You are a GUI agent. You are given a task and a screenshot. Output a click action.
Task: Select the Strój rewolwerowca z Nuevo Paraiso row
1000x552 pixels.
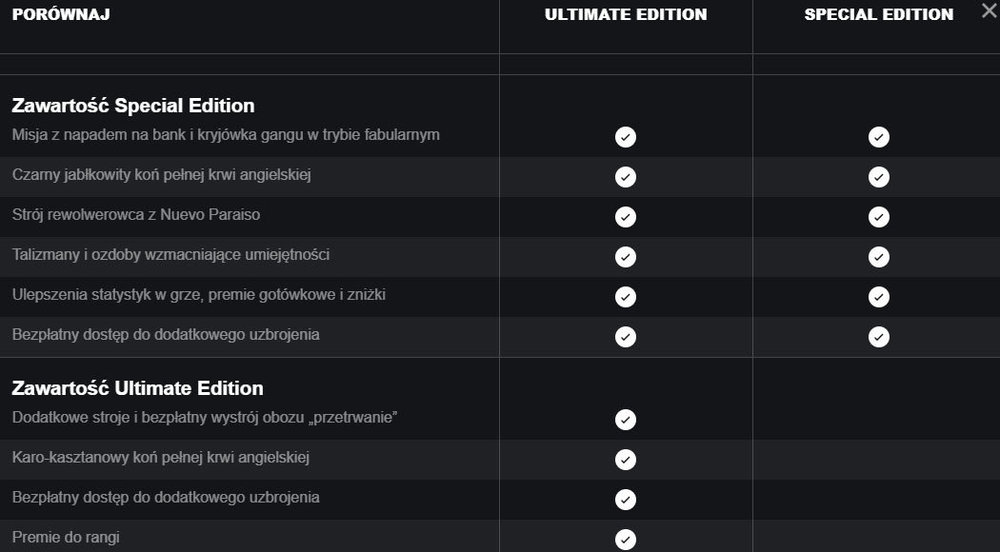tap(500, 217)
